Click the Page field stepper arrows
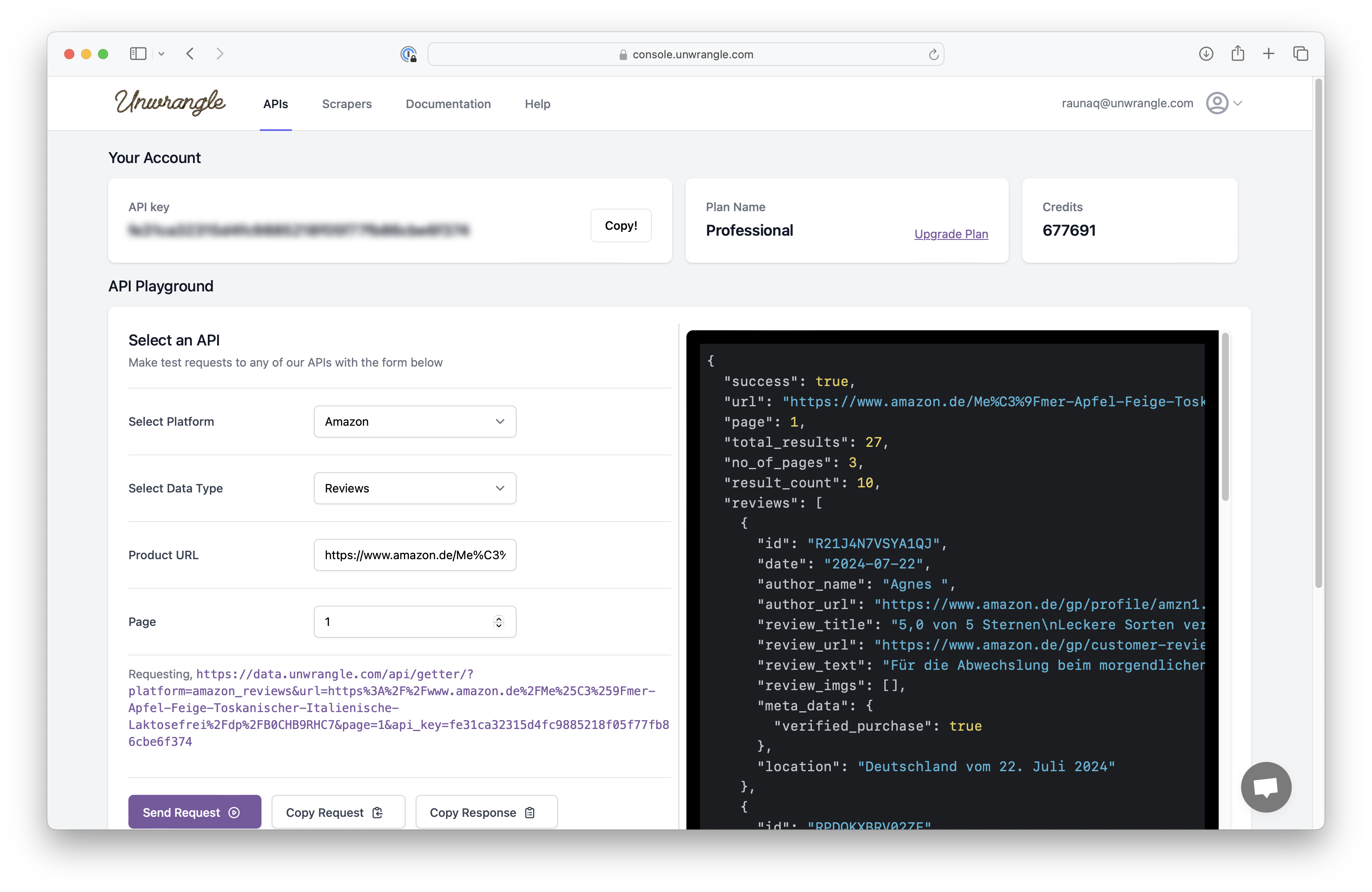 498,622
